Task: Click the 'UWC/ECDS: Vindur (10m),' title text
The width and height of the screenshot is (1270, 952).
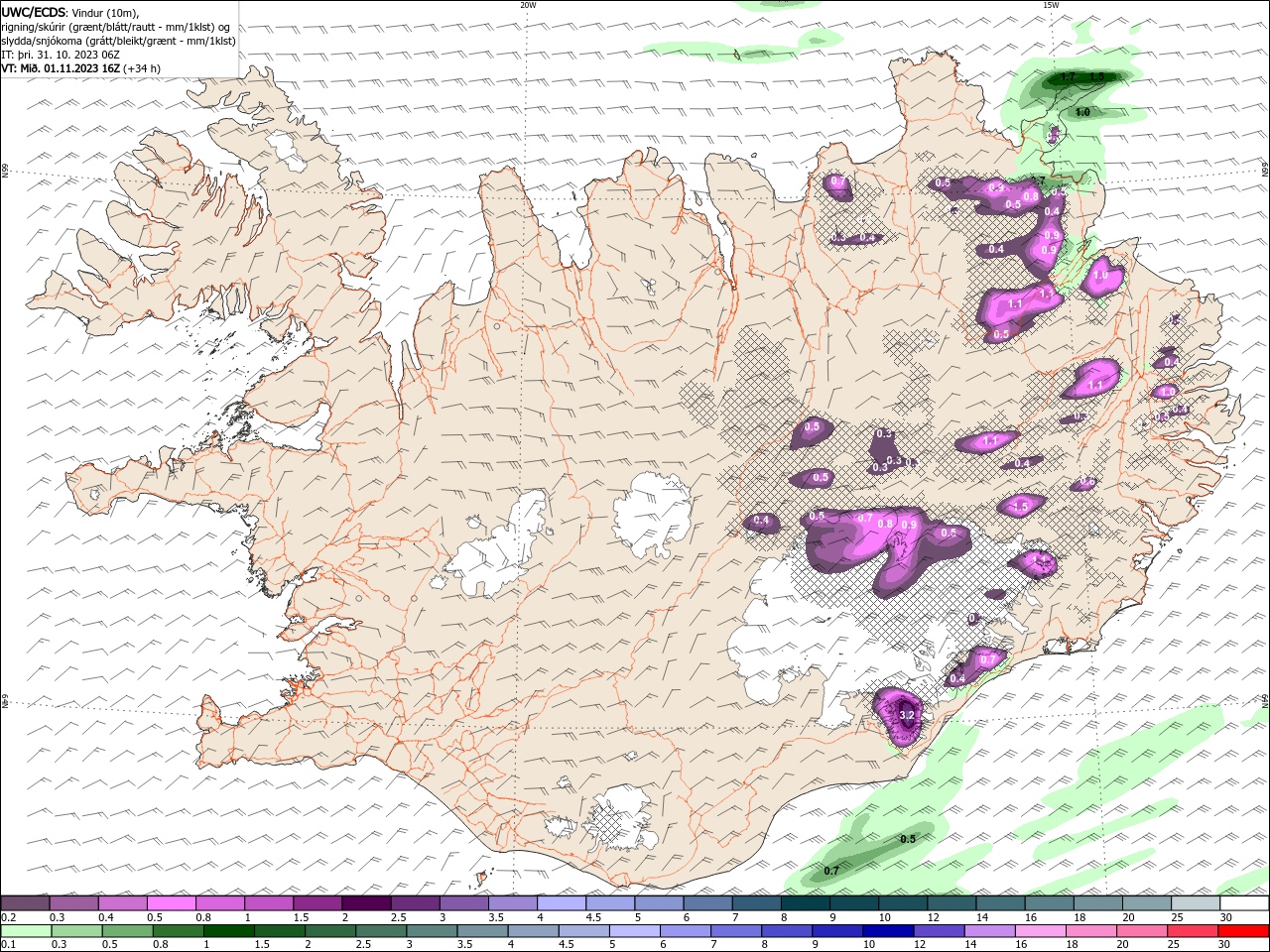Action: 70,12
